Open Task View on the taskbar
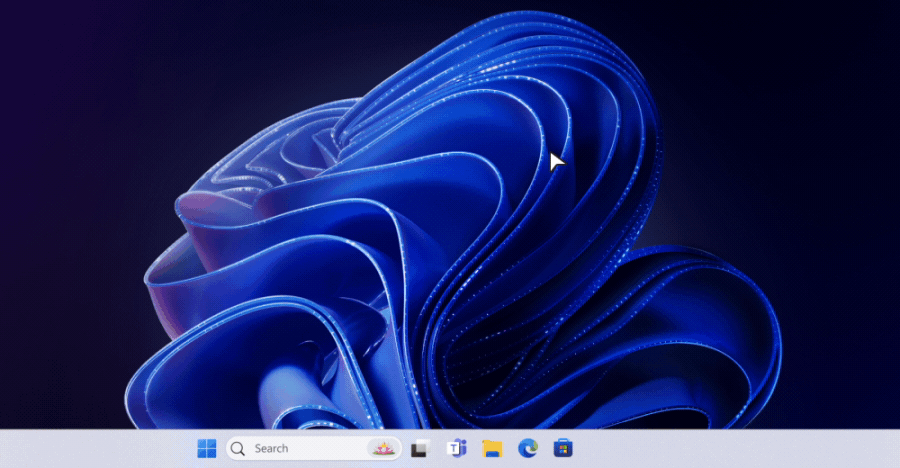This screenshot has height=468, width=900. click(x=421, y=448)
